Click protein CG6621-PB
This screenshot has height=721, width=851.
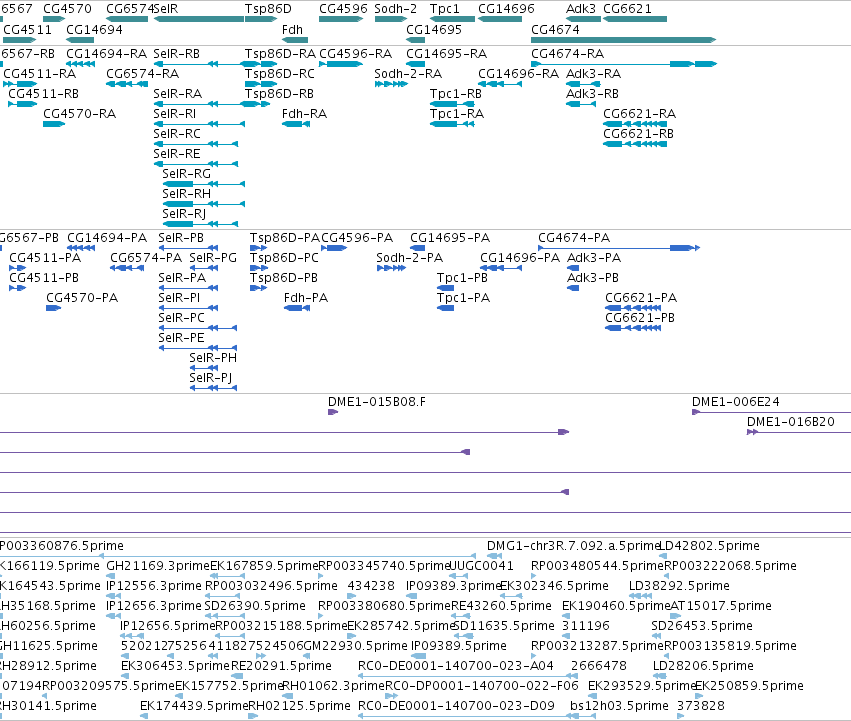tap(640, 318)
